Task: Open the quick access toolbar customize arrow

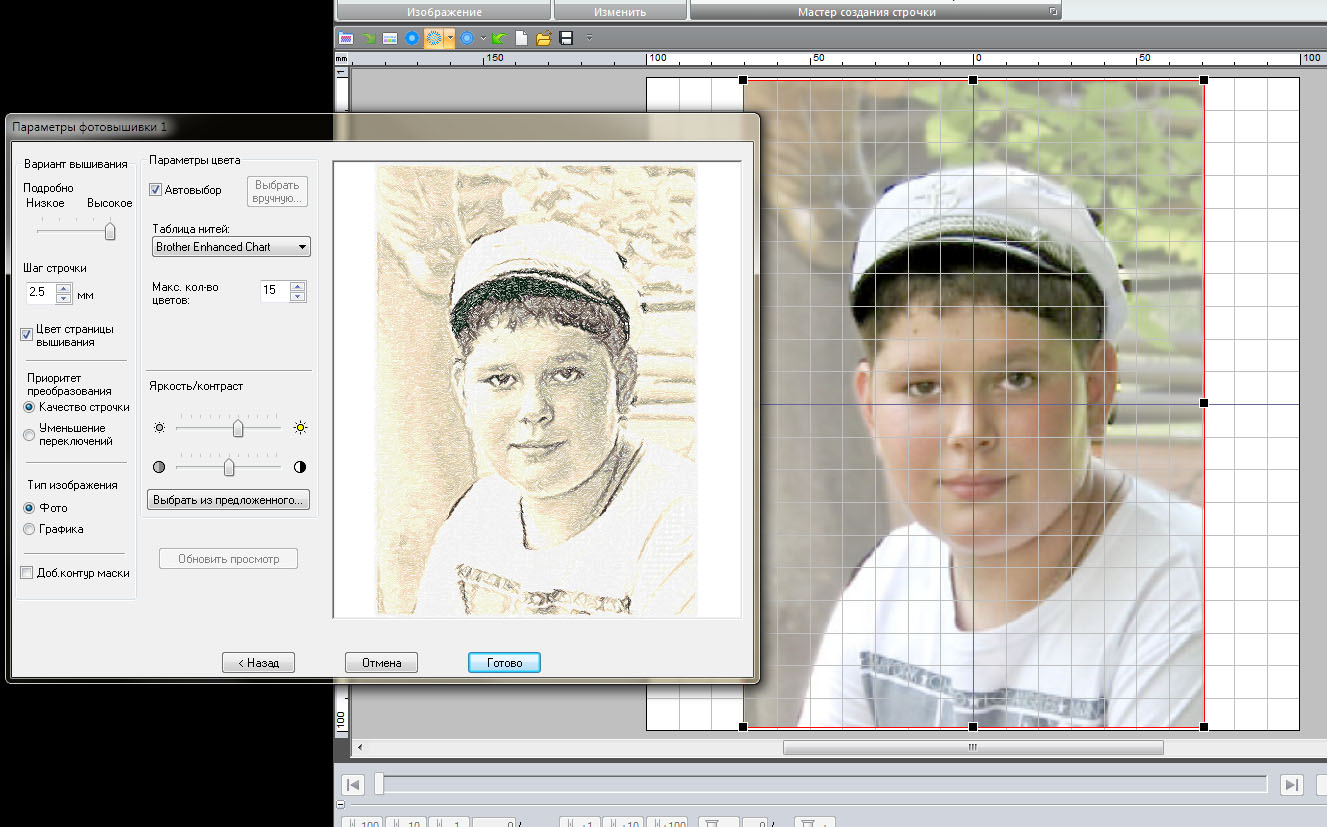Action: [x=589, y=38]
